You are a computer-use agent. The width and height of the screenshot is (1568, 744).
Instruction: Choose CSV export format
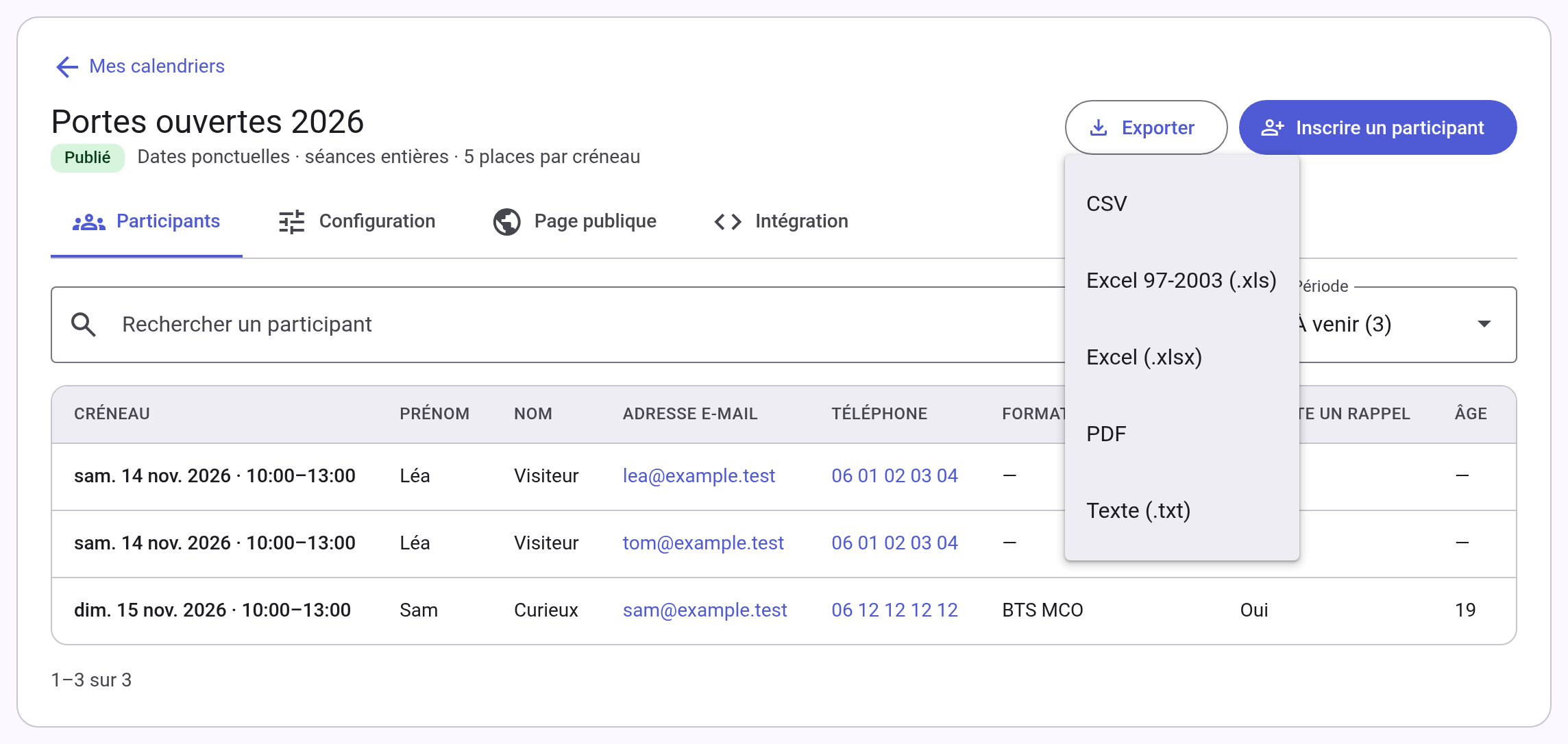(1181, 204)
